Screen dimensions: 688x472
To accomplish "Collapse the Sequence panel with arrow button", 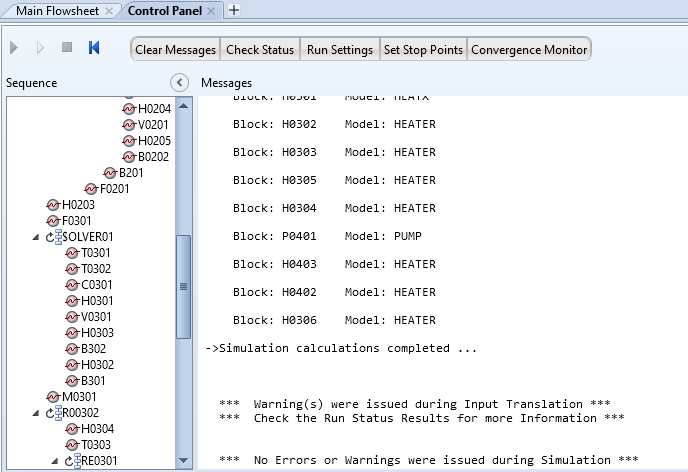I will [x=179, y=83].
